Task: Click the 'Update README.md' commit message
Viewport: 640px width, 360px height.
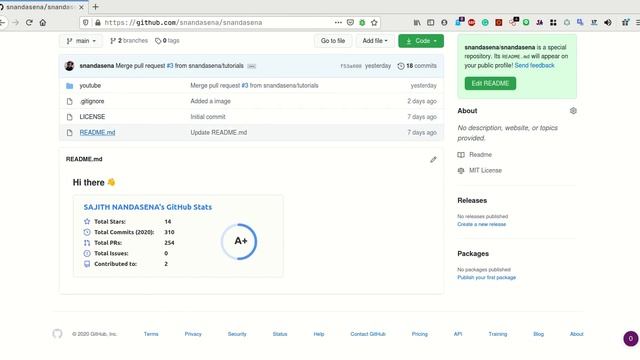Action: [218, 133]
